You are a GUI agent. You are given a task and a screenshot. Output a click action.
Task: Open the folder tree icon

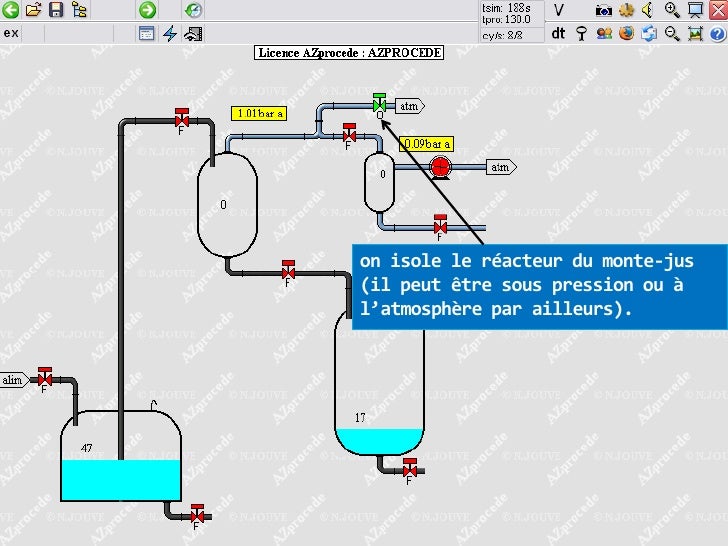(x=79, y=10)
